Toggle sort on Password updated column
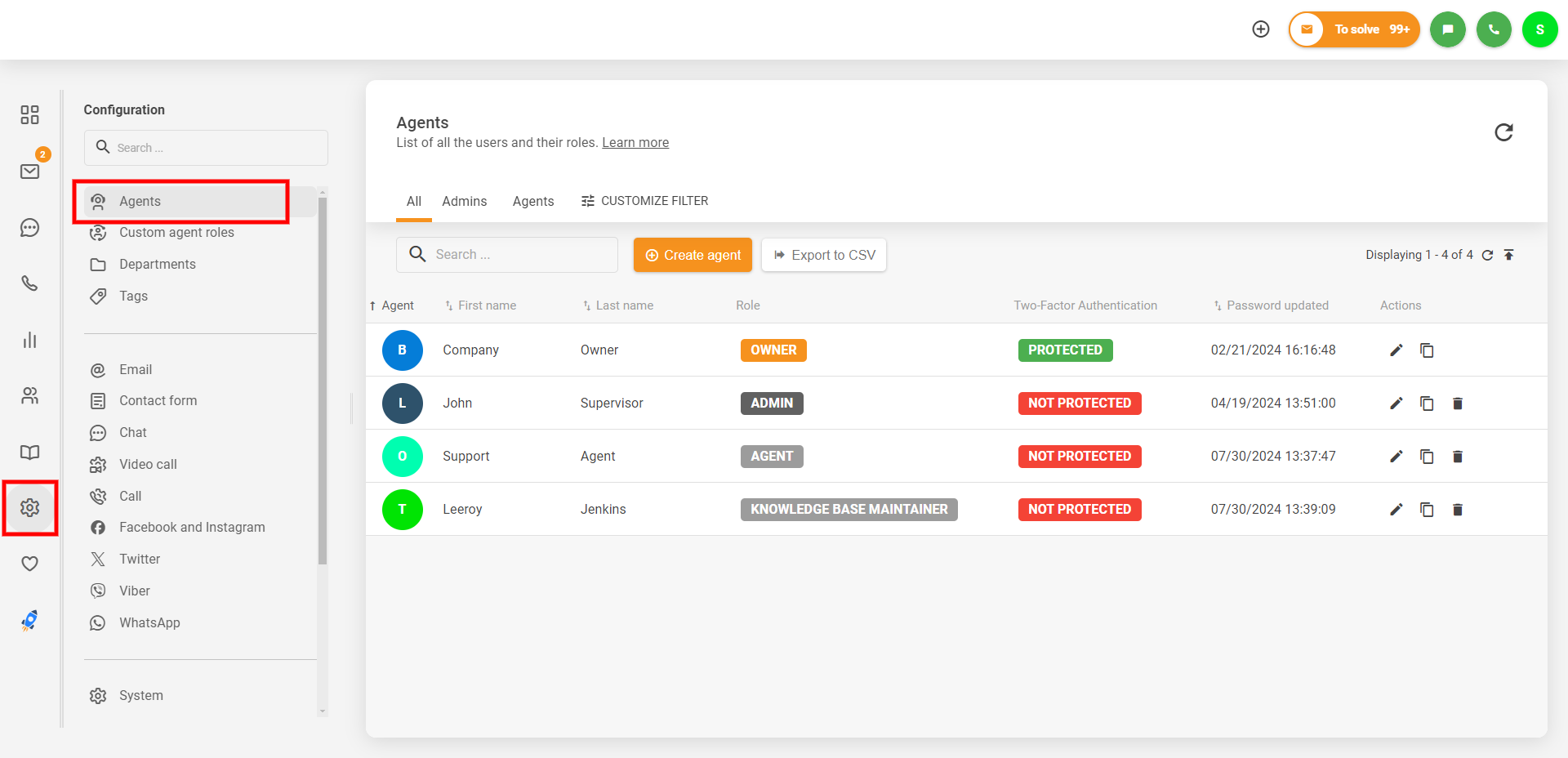The width and height of the screenshot is (1568, 758). point(1217,305)
